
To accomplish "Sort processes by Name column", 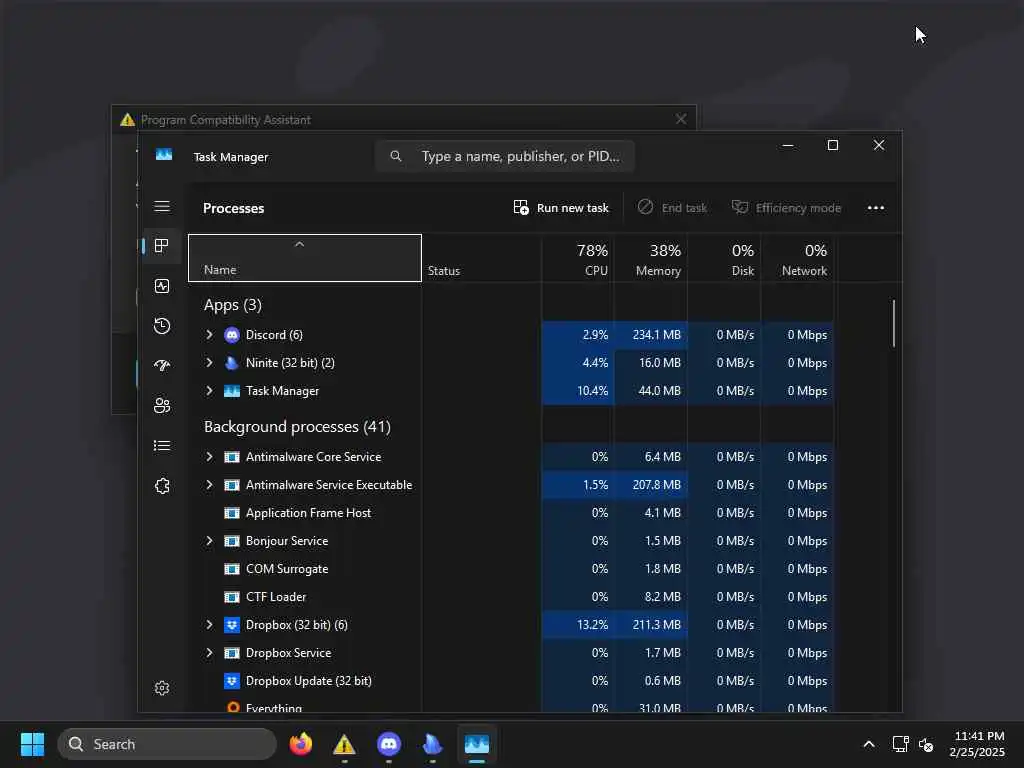I will [x=305, y=258].
